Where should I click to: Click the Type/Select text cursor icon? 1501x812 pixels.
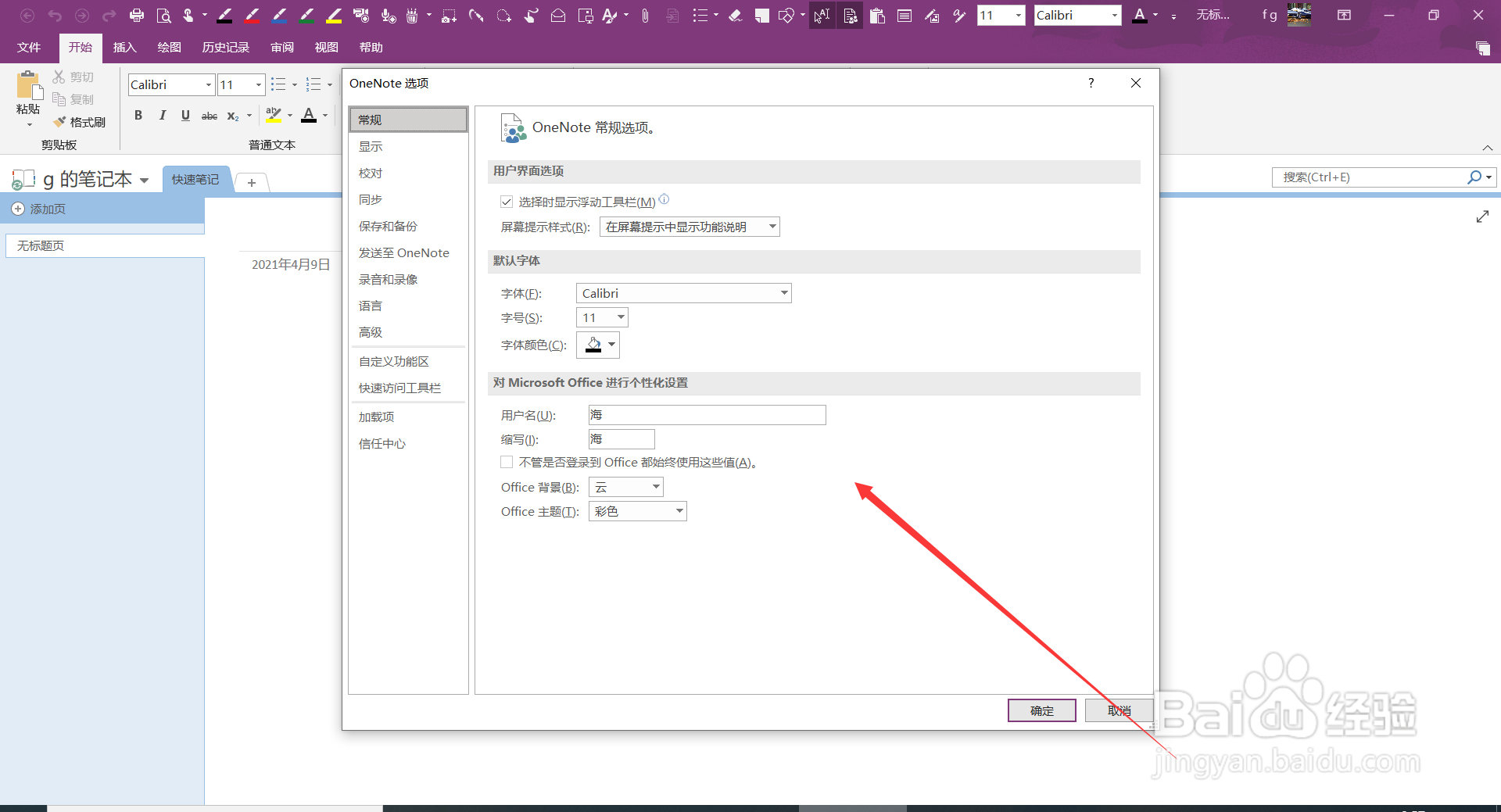tap(822, 15)
